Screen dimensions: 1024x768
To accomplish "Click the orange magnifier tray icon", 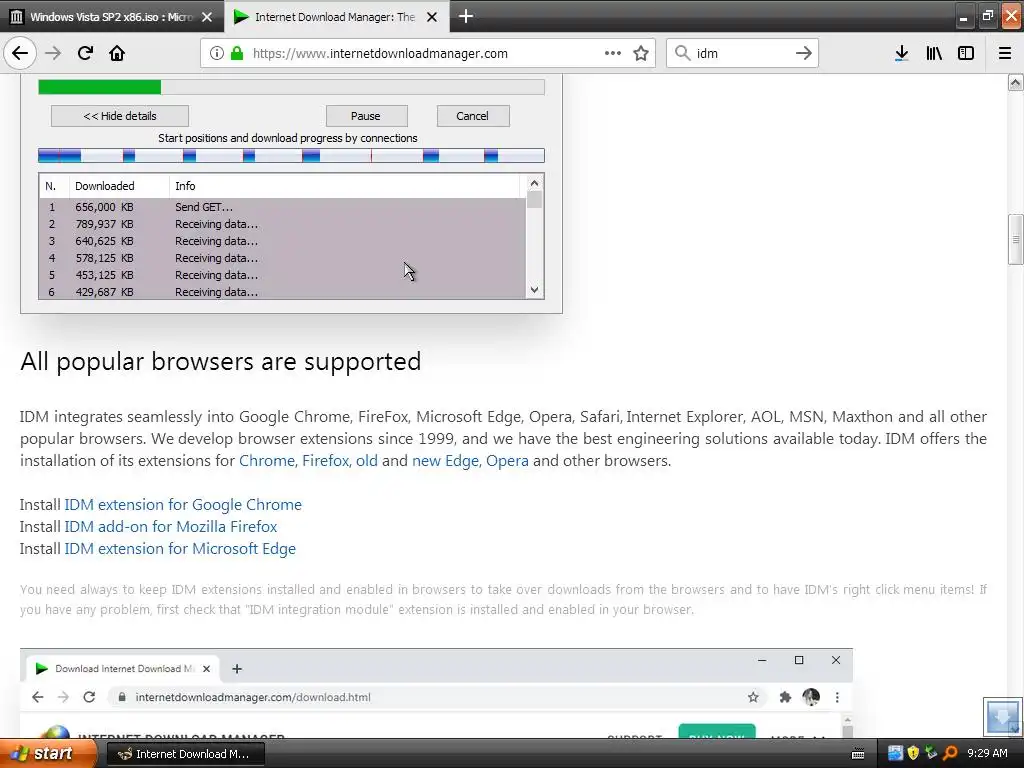I will [x=950, y=753].
